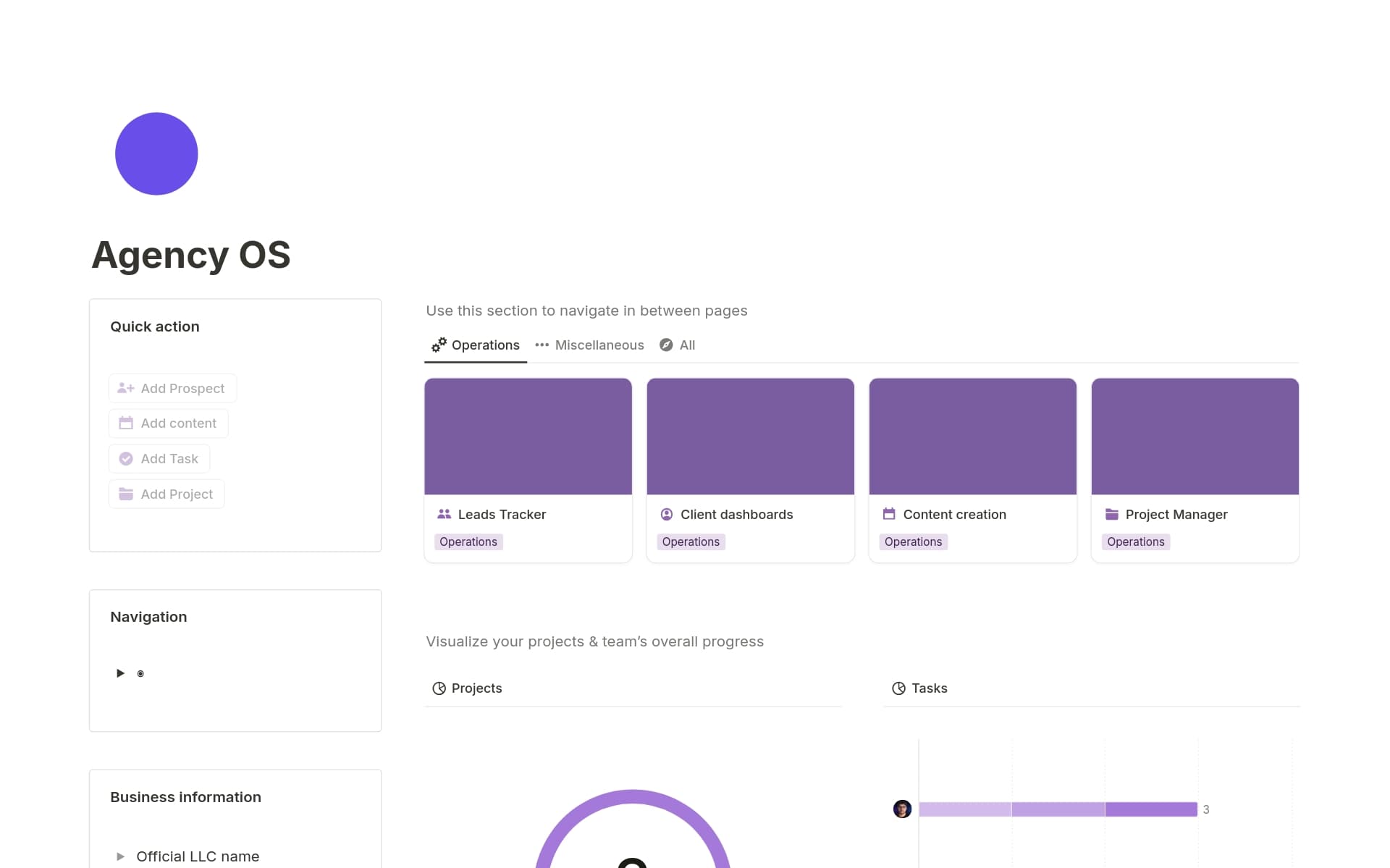Expand the Navigation tree item

pos(120,673)
